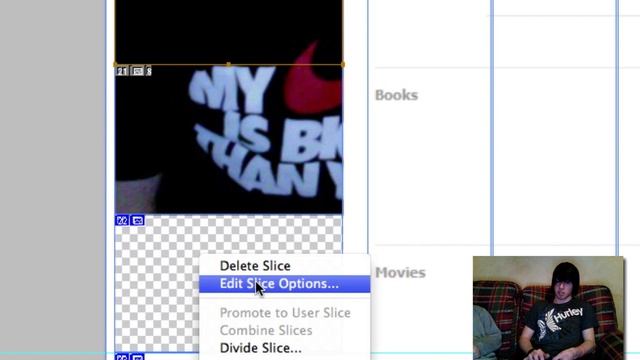Click the blue image badge above checkerboard
This screenshot has width=640, height=360.
tap(138, 220)
